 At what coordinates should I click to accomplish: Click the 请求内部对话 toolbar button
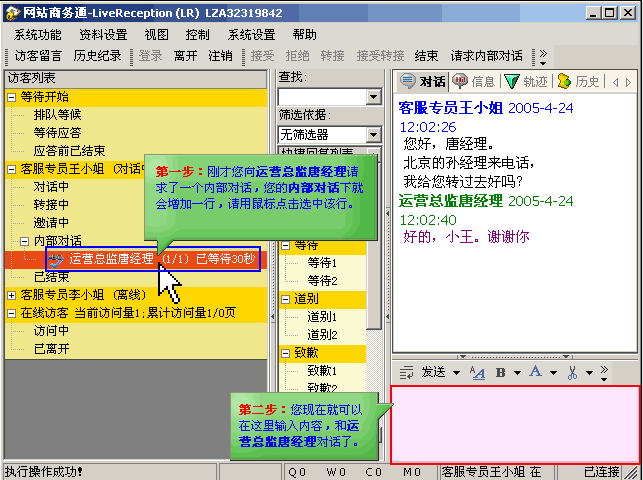point(486,56)
